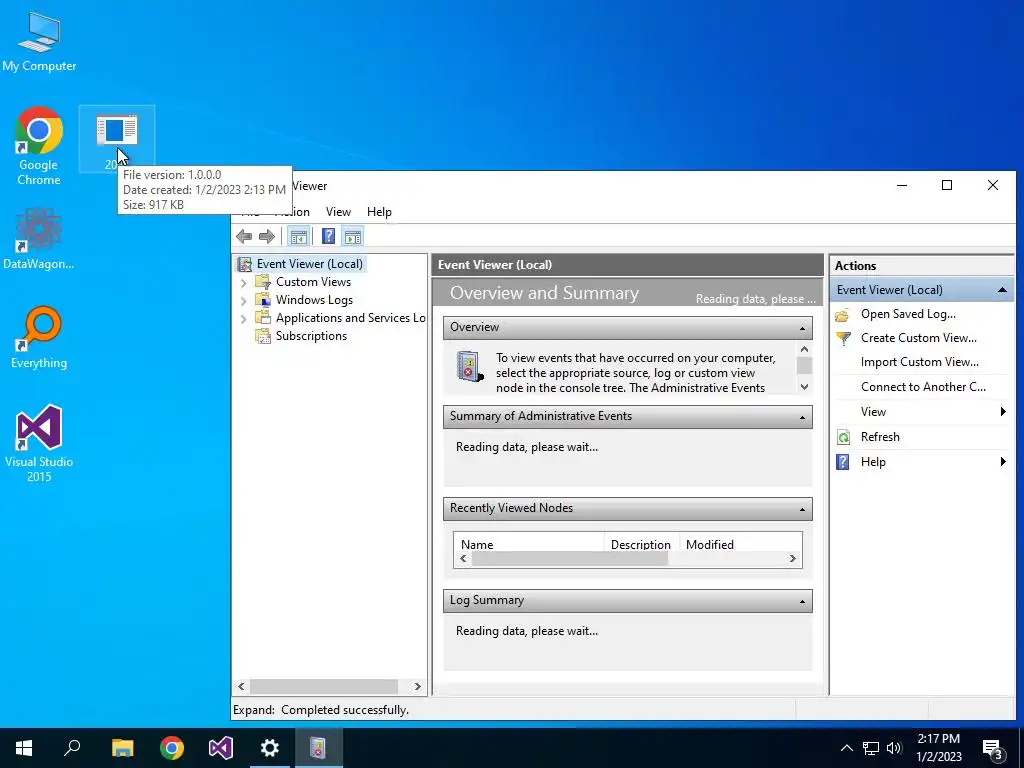1024x768 pixels.
Task: Open the View submenu arrow in Actions
Action: [1002, 411]
